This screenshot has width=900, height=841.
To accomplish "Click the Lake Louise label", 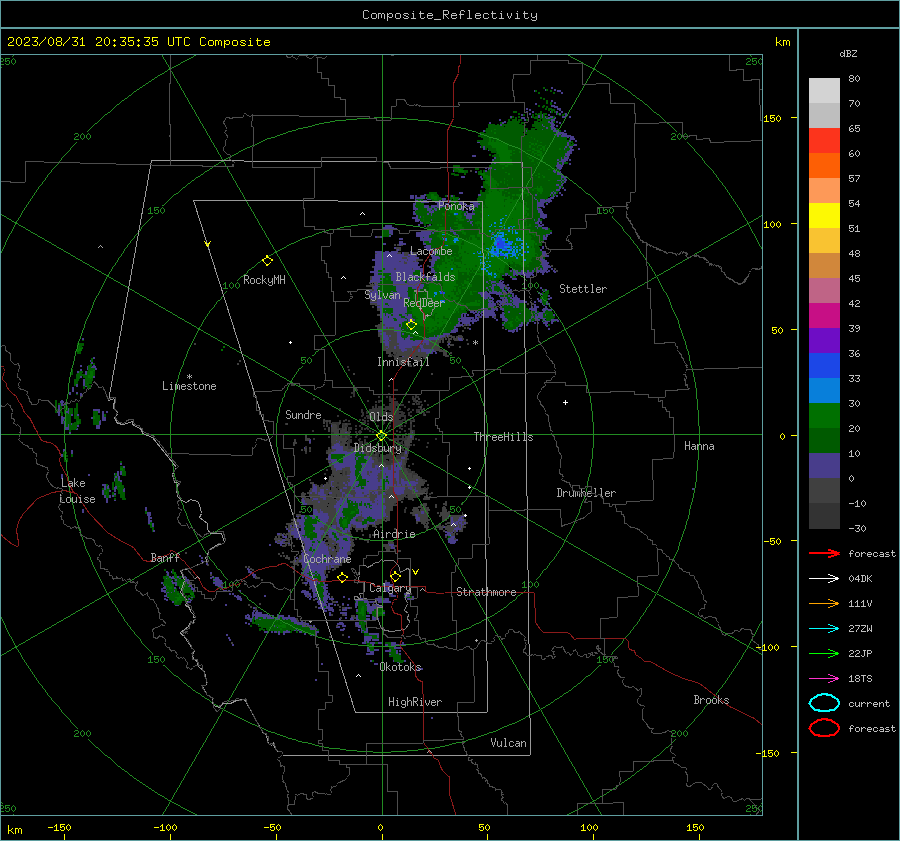I will [77, 491].
